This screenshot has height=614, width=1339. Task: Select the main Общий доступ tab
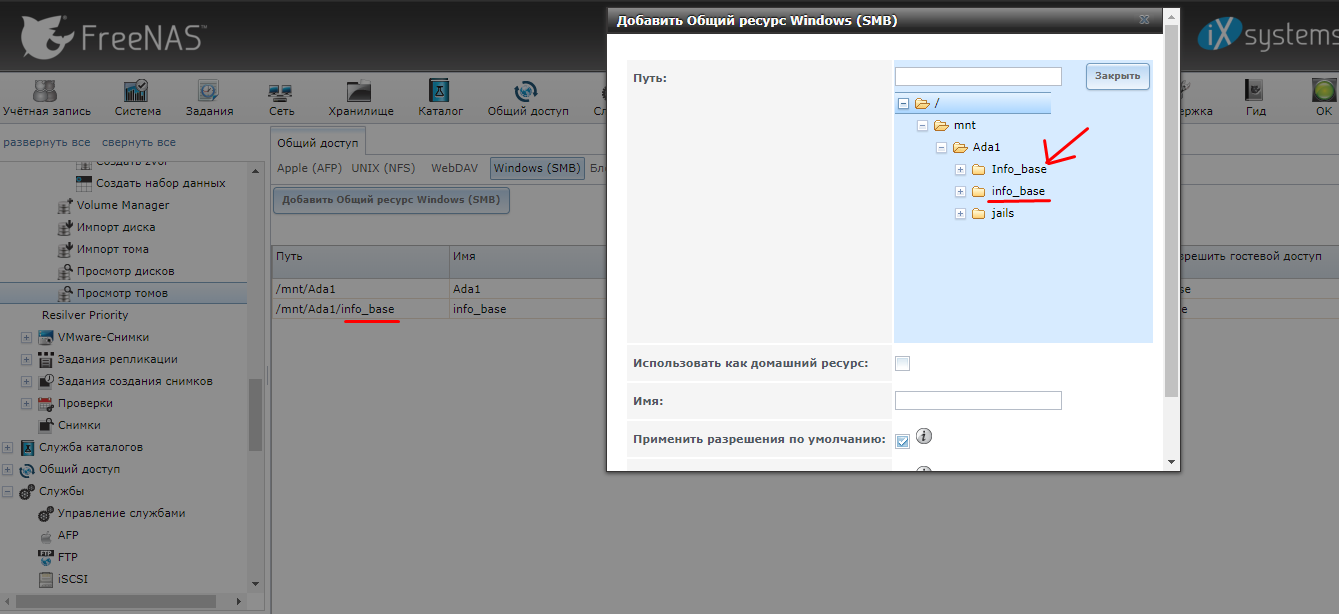click(318, 143)
